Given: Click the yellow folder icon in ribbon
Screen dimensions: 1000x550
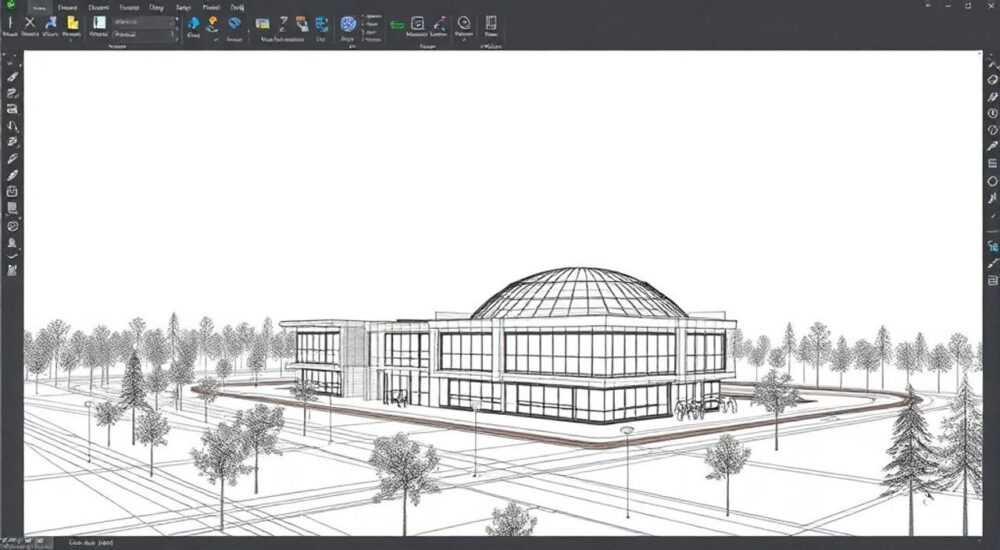Looking at the screenshot, I should click(73, 23).
